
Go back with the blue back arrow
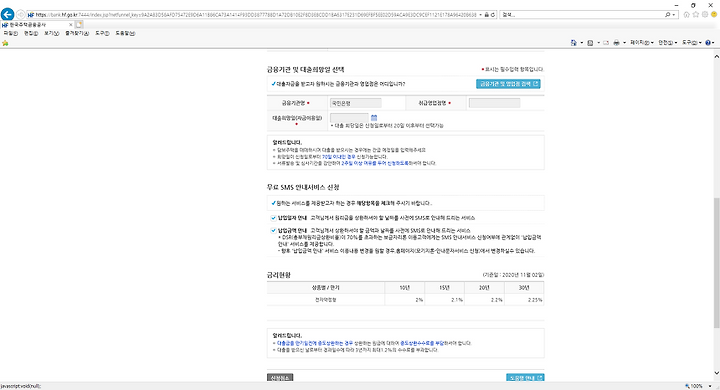point(7,14)
